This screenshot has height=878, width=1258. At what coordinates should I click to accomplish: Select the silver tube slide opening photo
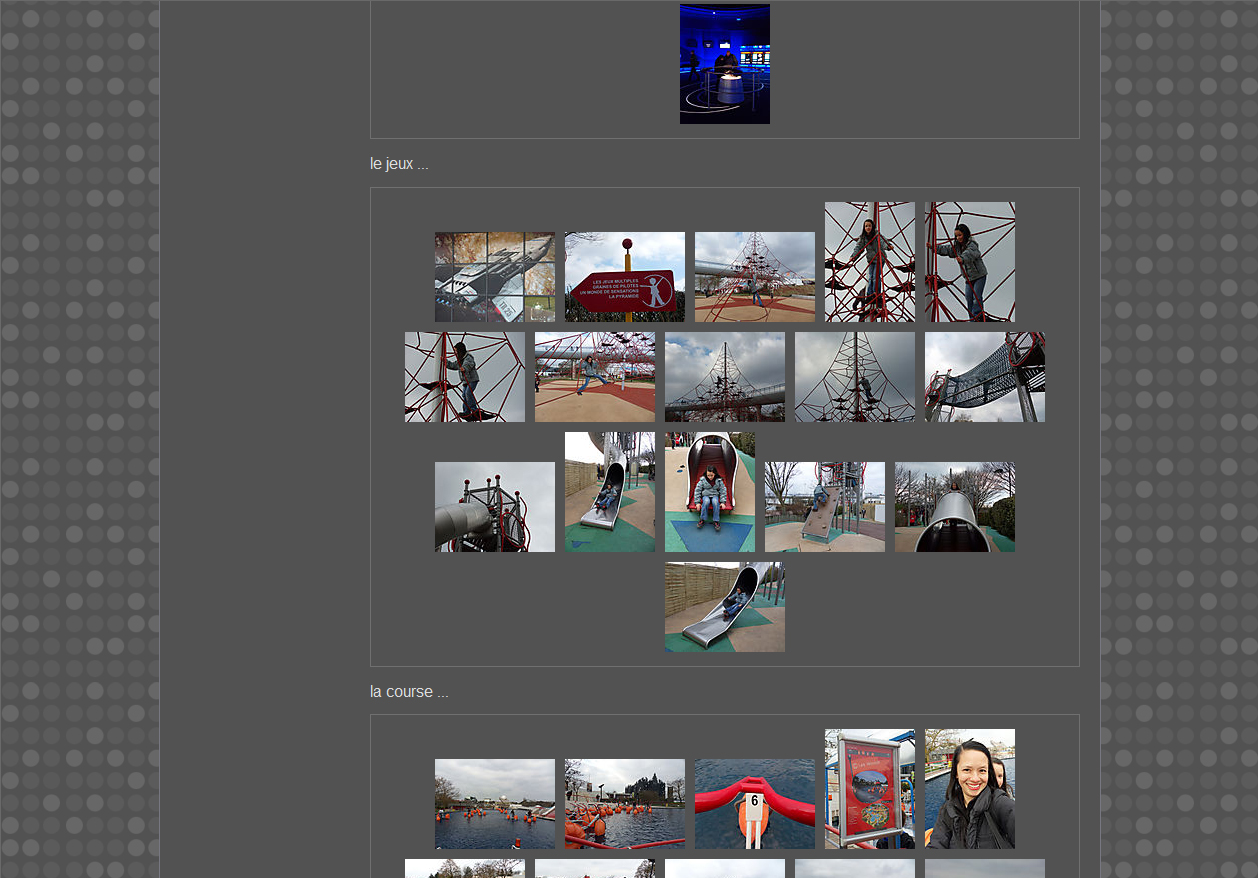coord(954,507)
